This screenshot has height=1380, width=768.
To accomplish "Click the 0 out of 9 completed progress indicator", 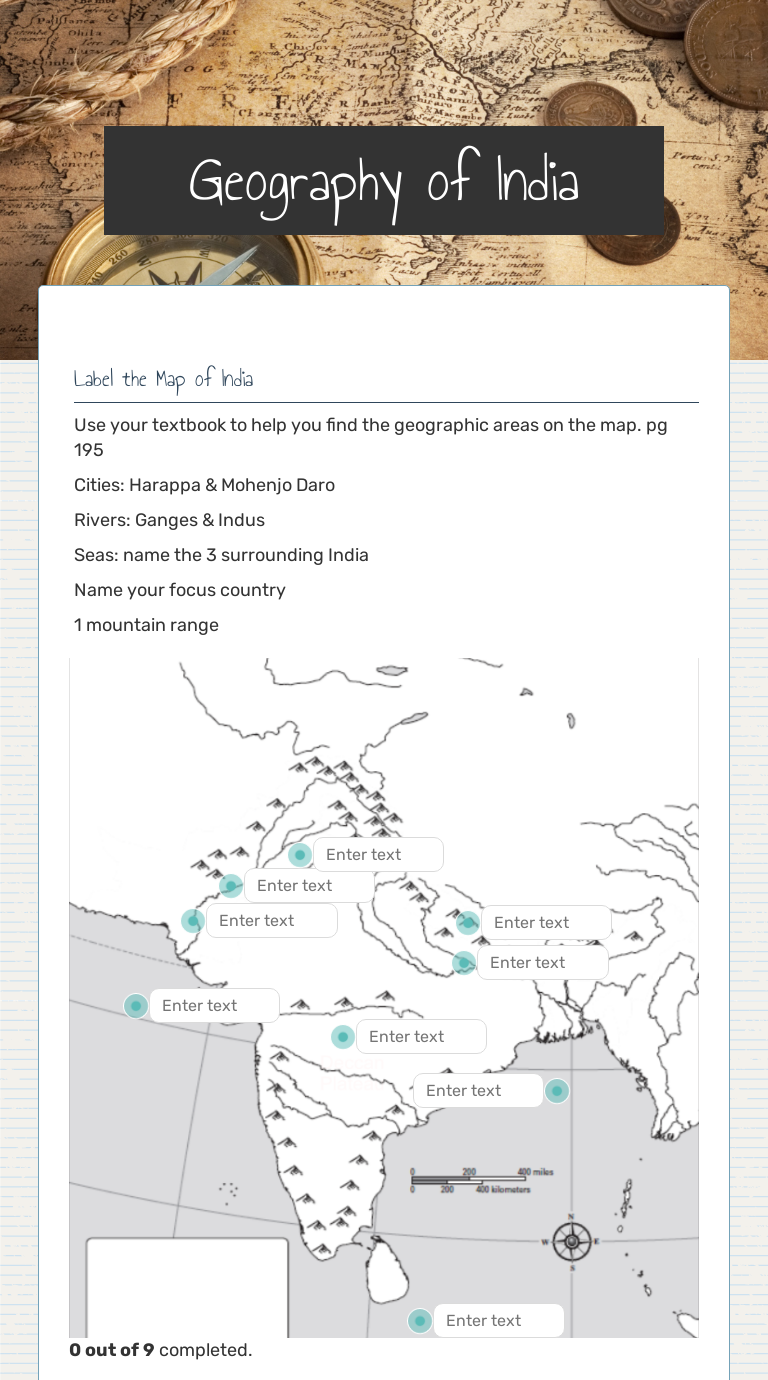I will 161,1350.
